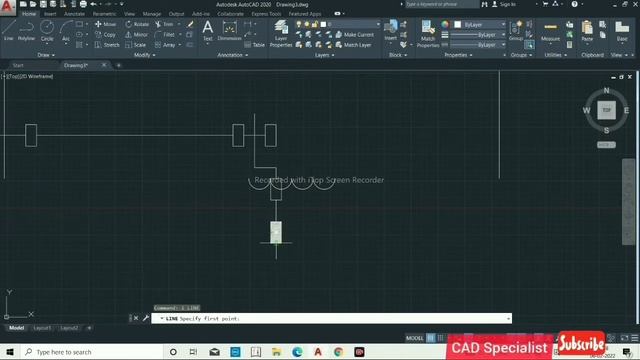This screenshot has height=360, width=640.
Task: Toggle layer lock padlock icon
Action: click(315, 24)
